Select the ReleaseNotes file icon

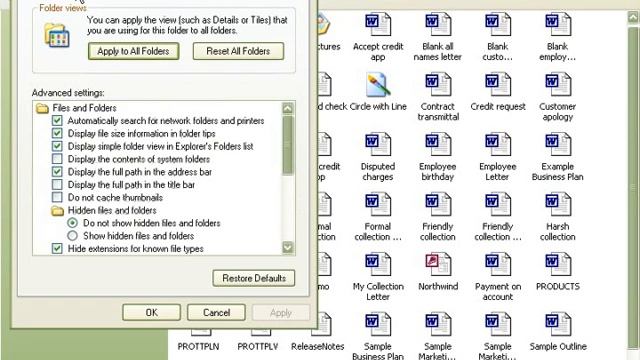coord(322,324)
